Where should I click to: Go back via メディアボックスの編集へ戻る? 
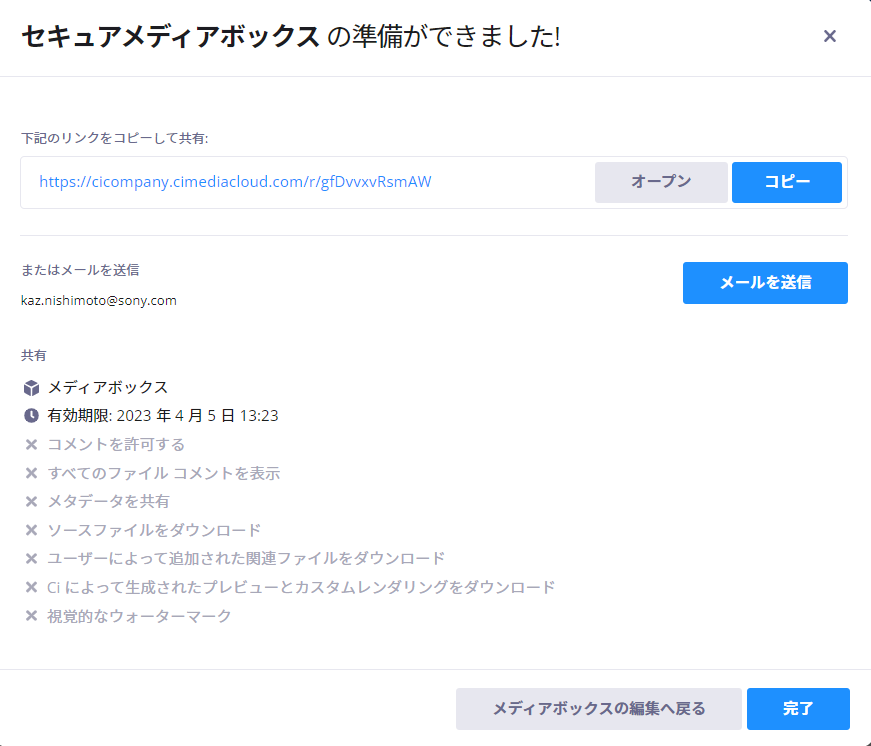pyautogui.click(x=599, y=709)
